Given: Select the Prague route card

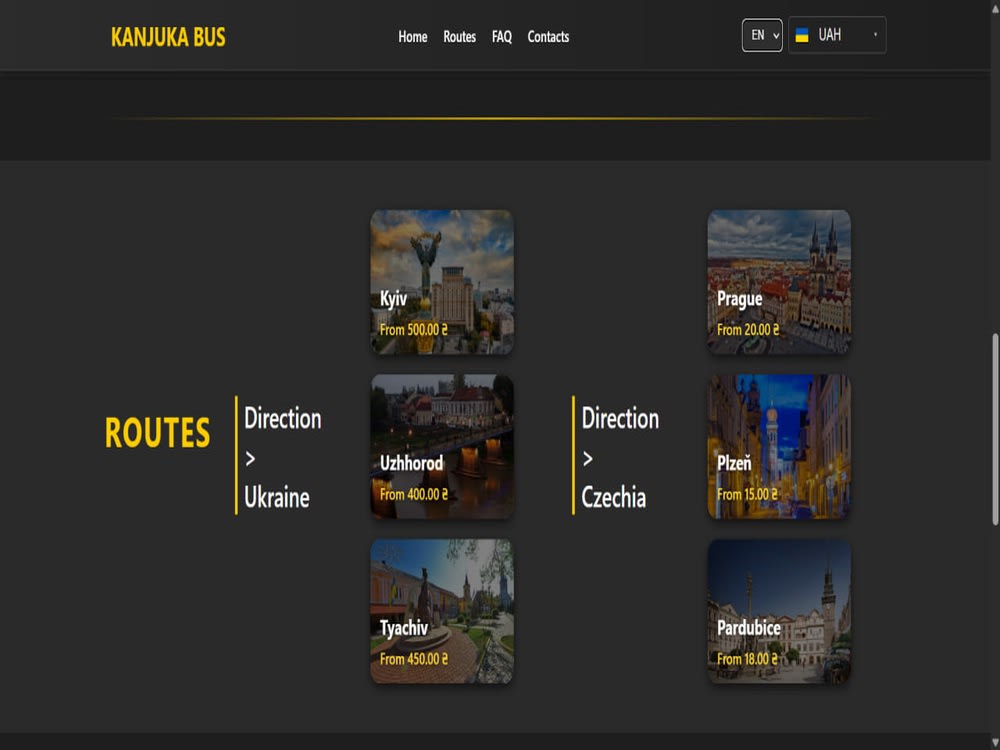Looking at the screenshot, I should 779,282.
